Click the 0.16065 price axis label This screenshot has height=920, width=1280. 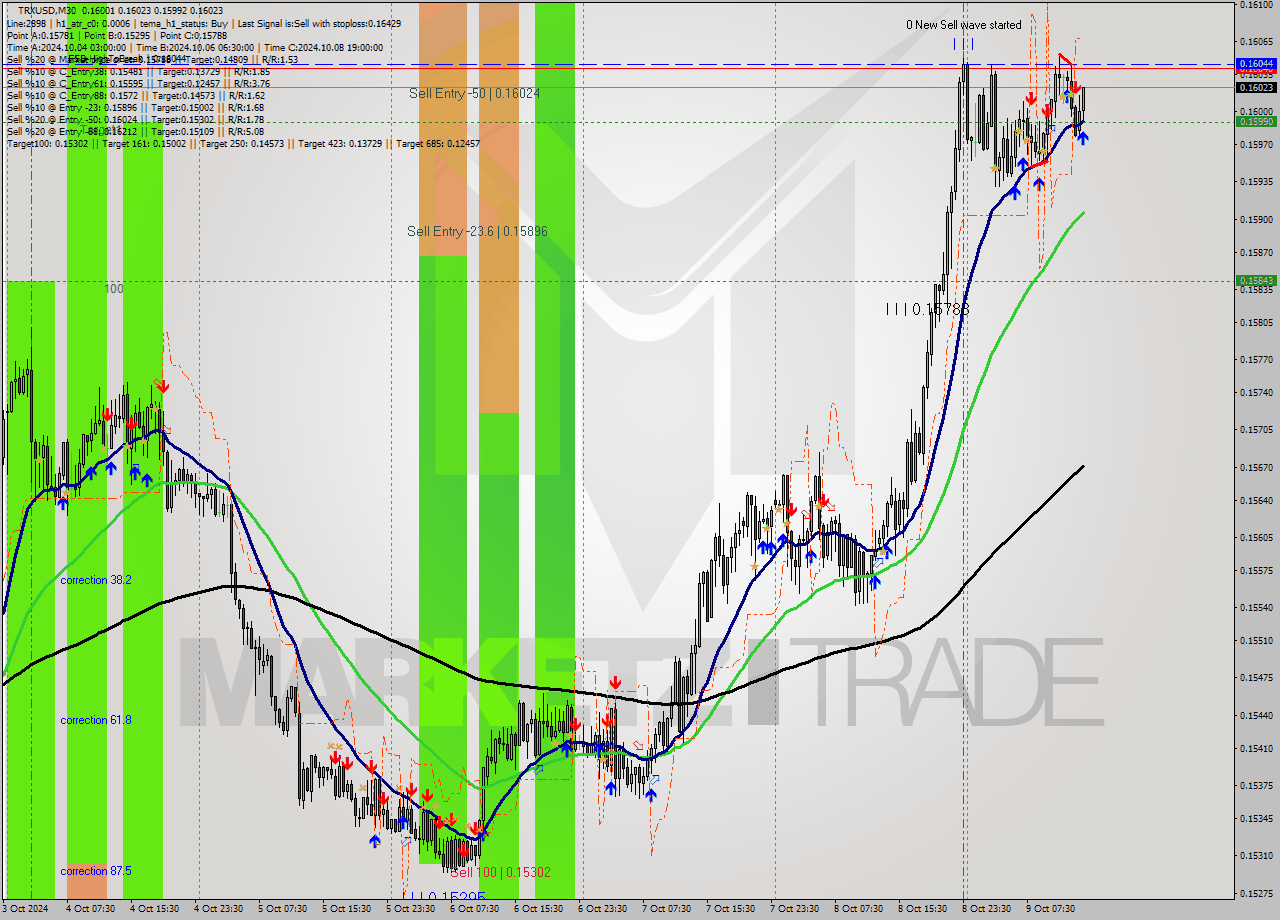coord(1257,42)
